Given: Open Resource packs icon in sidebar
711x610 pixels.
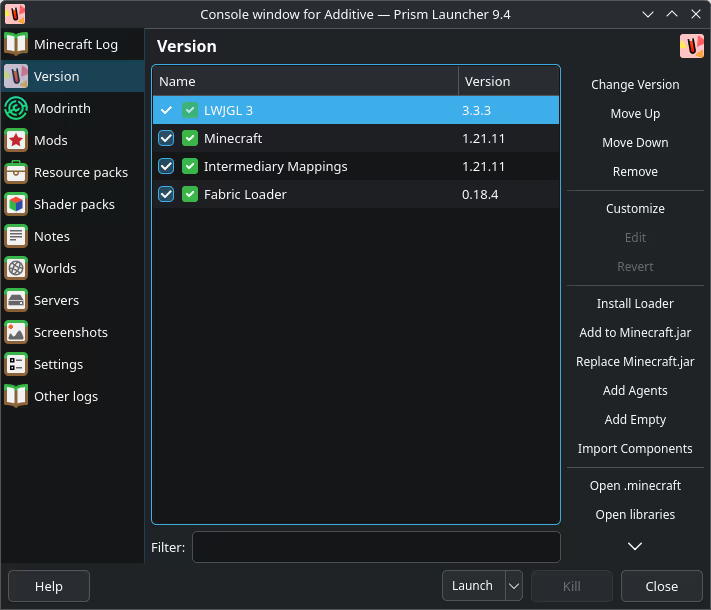Looking at the screenshot, I should pos(16,172).
